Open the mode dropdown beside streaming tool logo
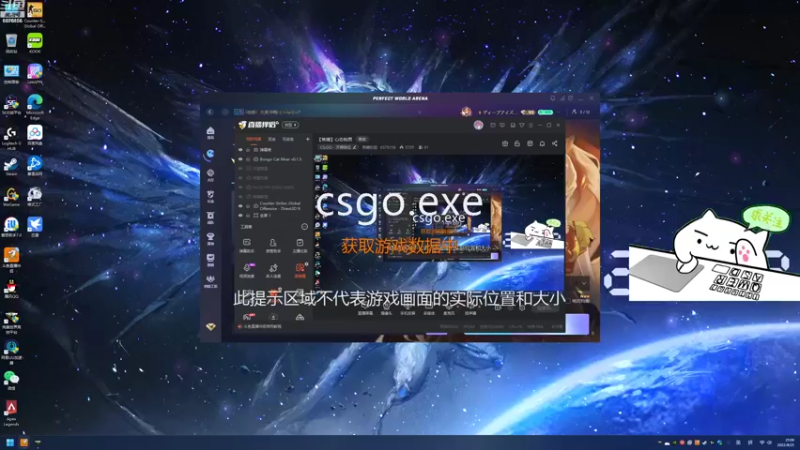The width and height of the screenshot is (800, 450). pos(291,125)
